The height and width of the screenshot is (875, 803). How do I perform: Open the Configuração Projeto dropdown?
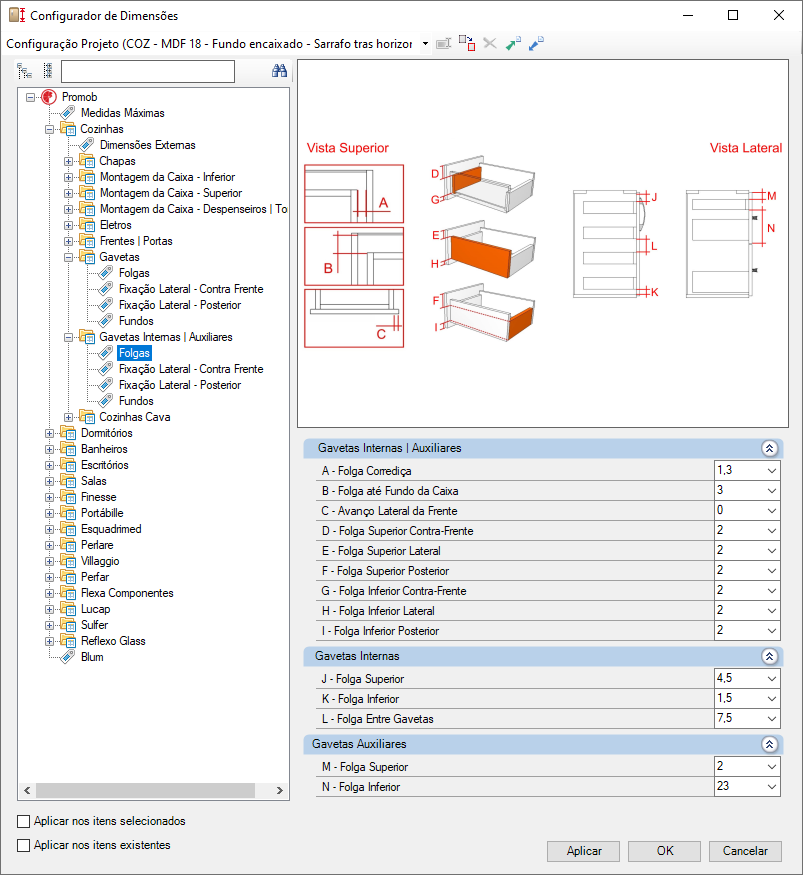[x=425, y=44]
